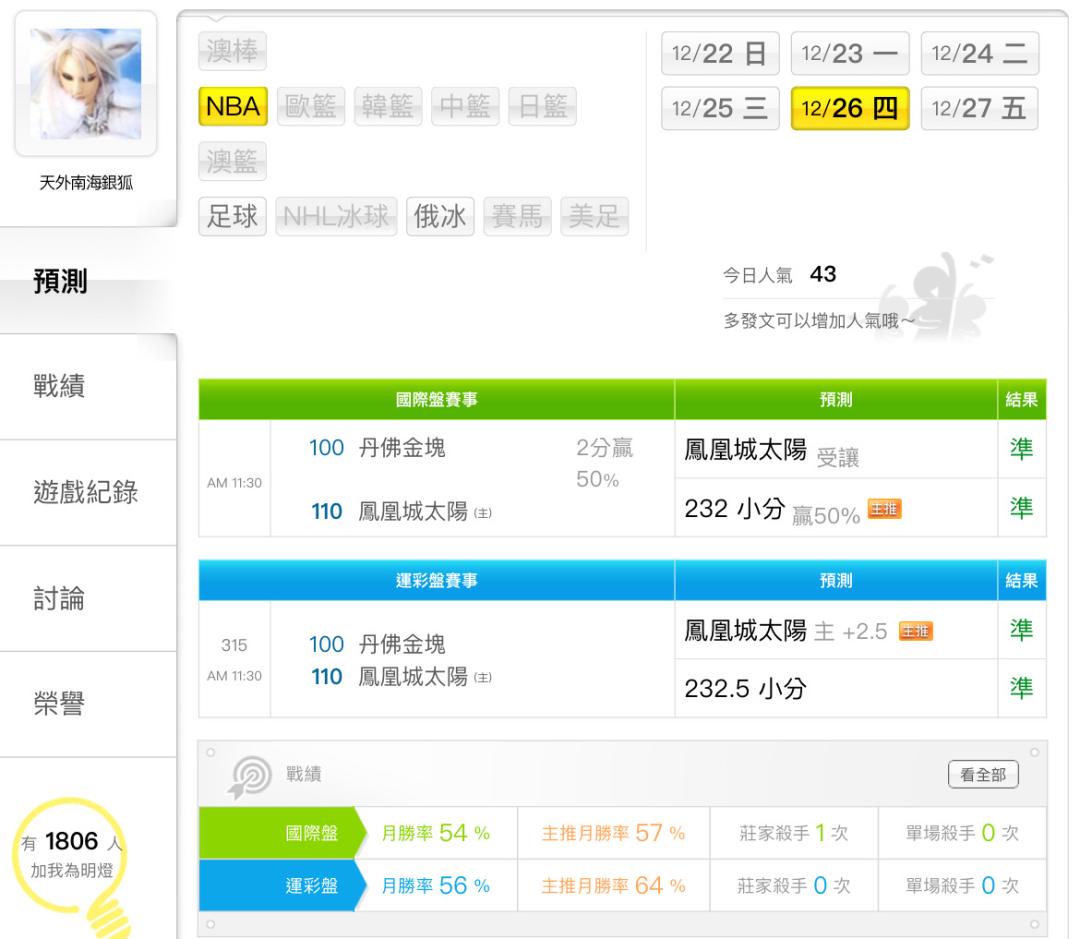Click 單場殺手 0 次 in 運彩盤 row
Screen dimensions: 1080x939
[962, 885]
